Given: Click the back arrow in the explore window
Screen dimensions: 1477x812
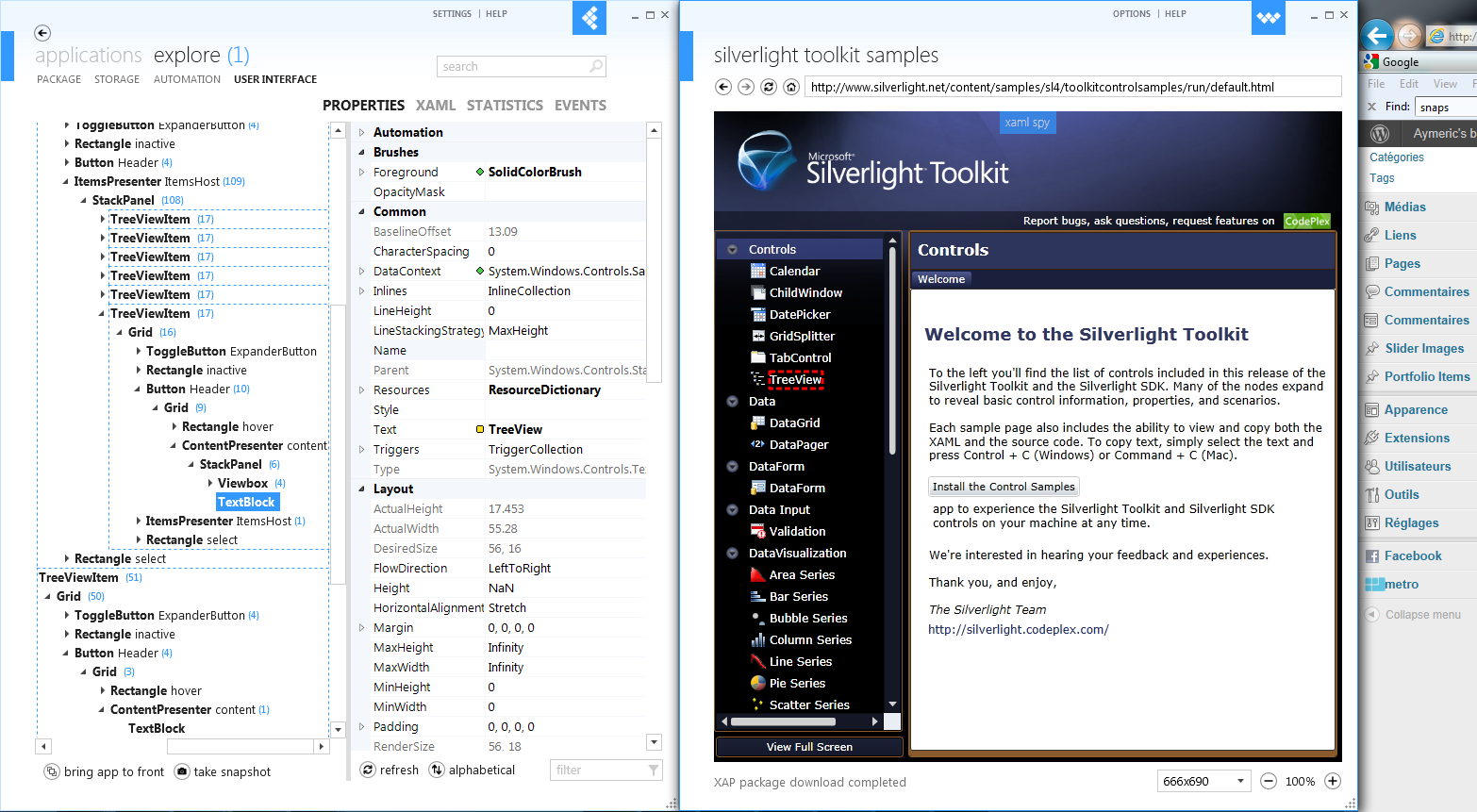Looking at the screenshot, I should (x=42, y=33).
